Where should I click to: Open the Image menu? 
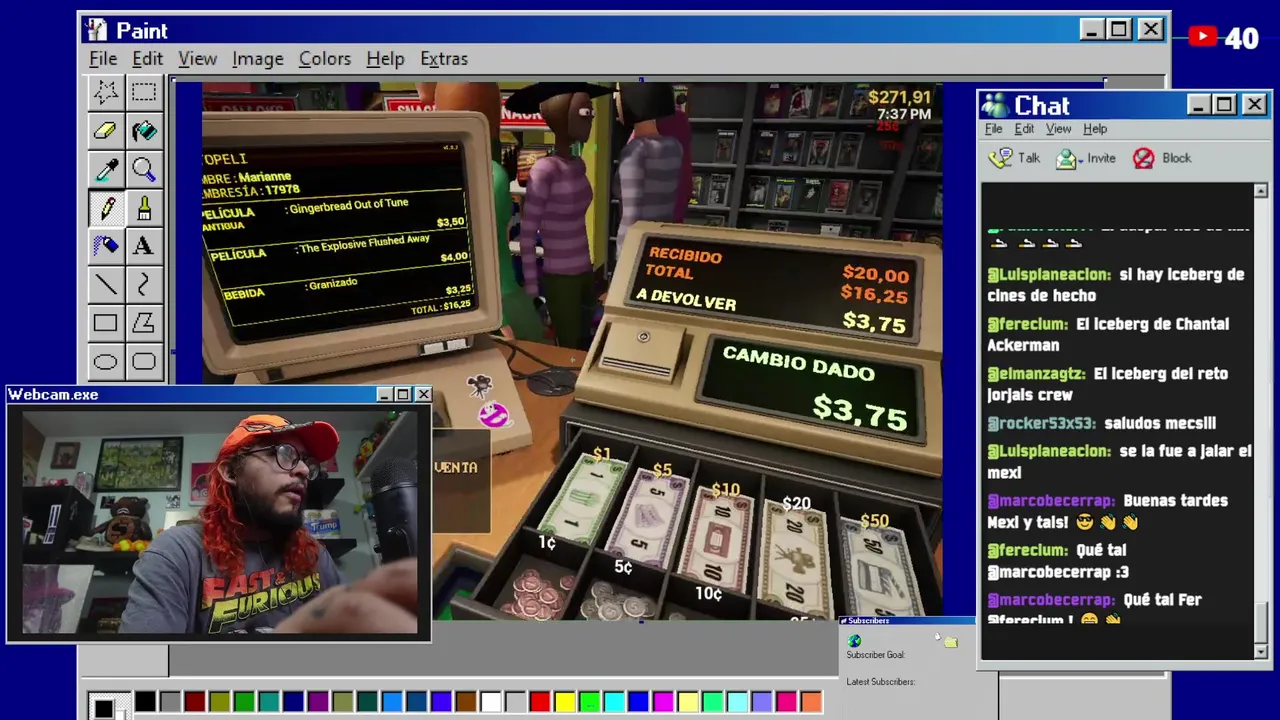(257, 59)
